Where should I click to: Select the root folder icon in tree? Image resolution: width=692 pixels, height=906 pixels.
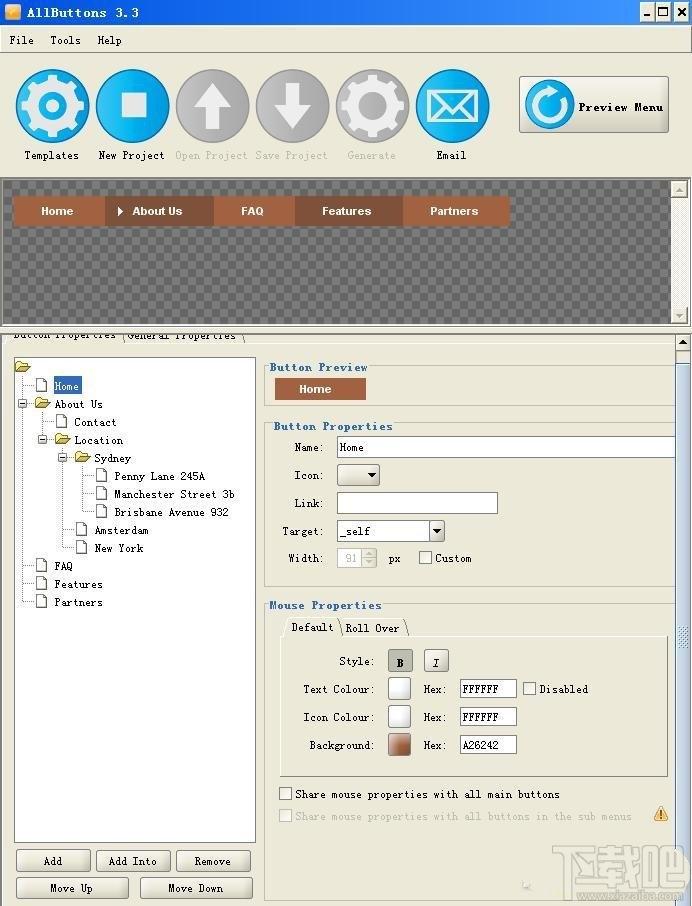tap(23, 366)
